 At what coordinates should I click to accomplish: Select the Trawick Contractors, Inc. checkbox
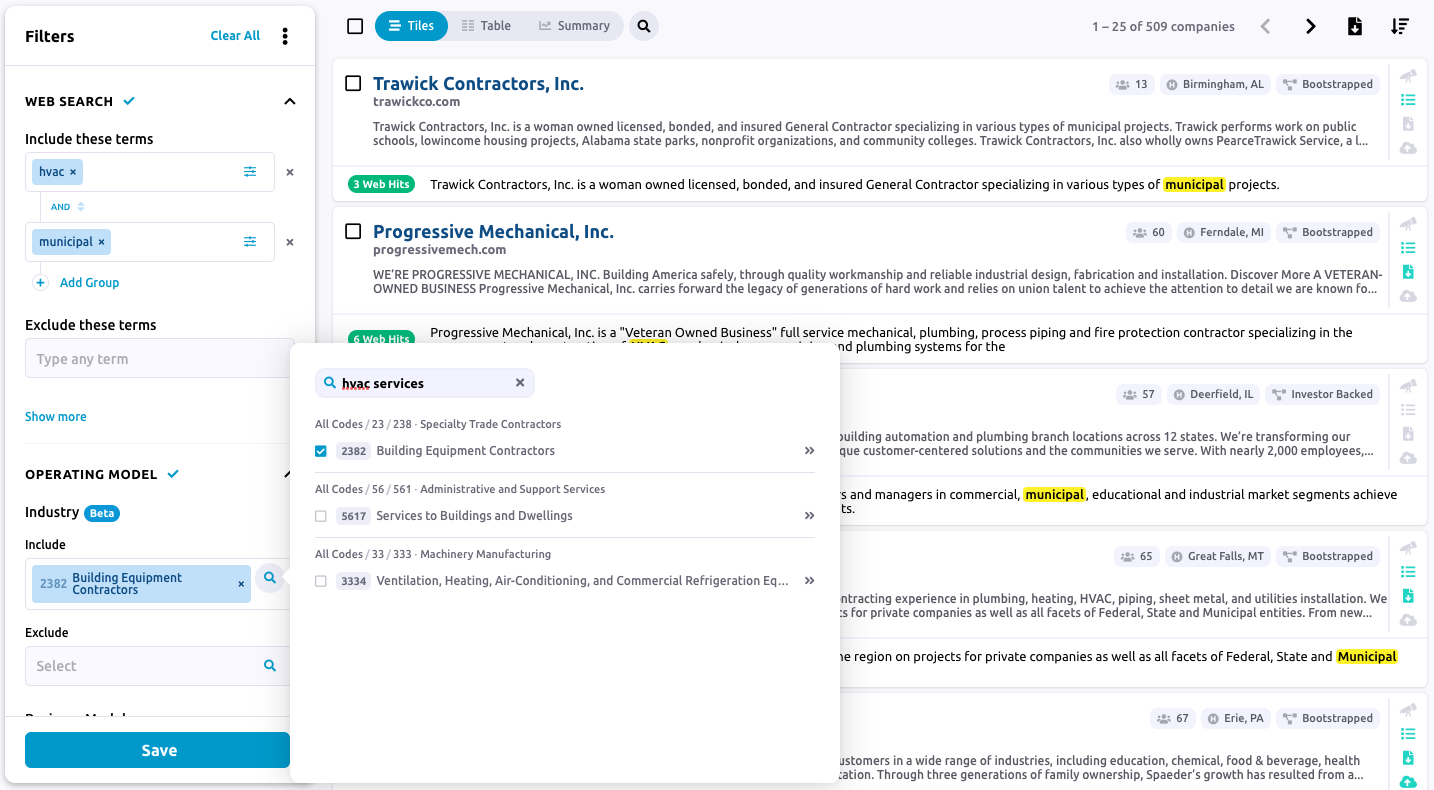pos(353,83)
